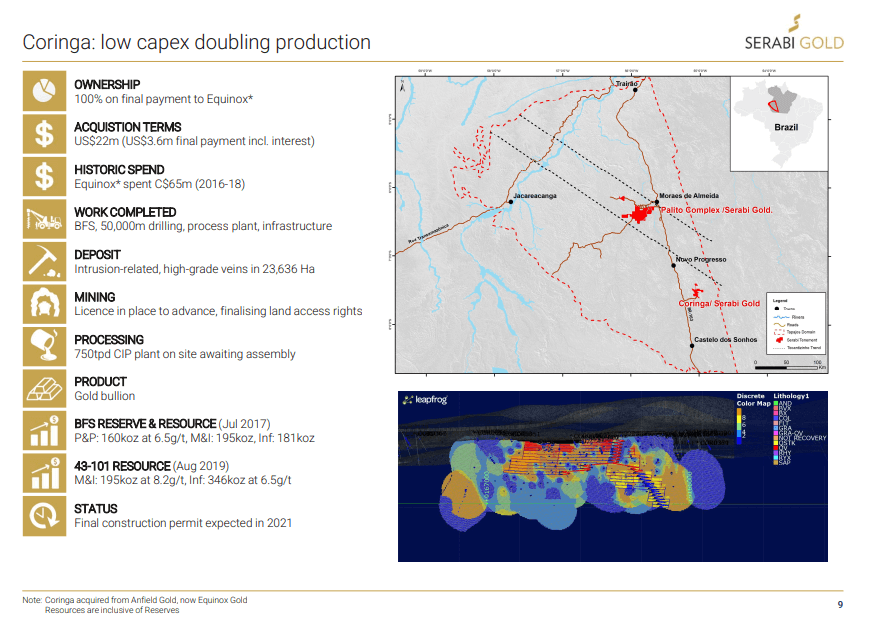Click the Work Completed drilling rig icon
869x619 pixels.
44,219
